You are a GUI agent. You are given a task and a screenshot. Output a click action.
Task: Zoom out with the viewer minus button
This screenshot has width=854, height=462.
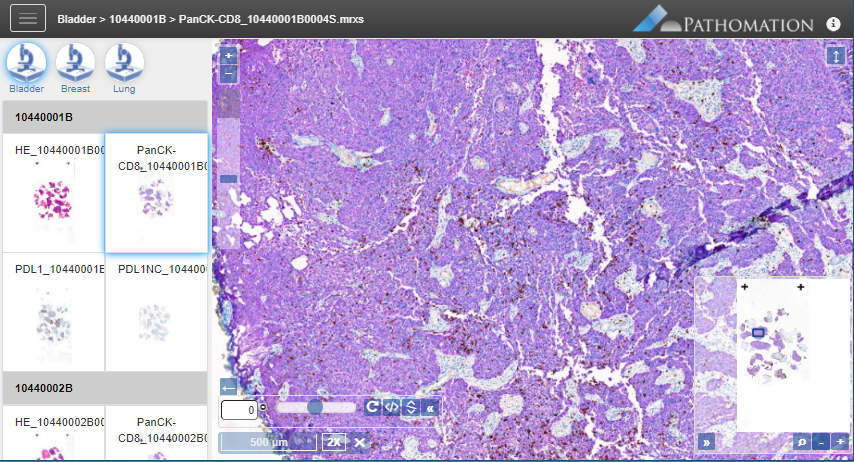tap(229, 74)
